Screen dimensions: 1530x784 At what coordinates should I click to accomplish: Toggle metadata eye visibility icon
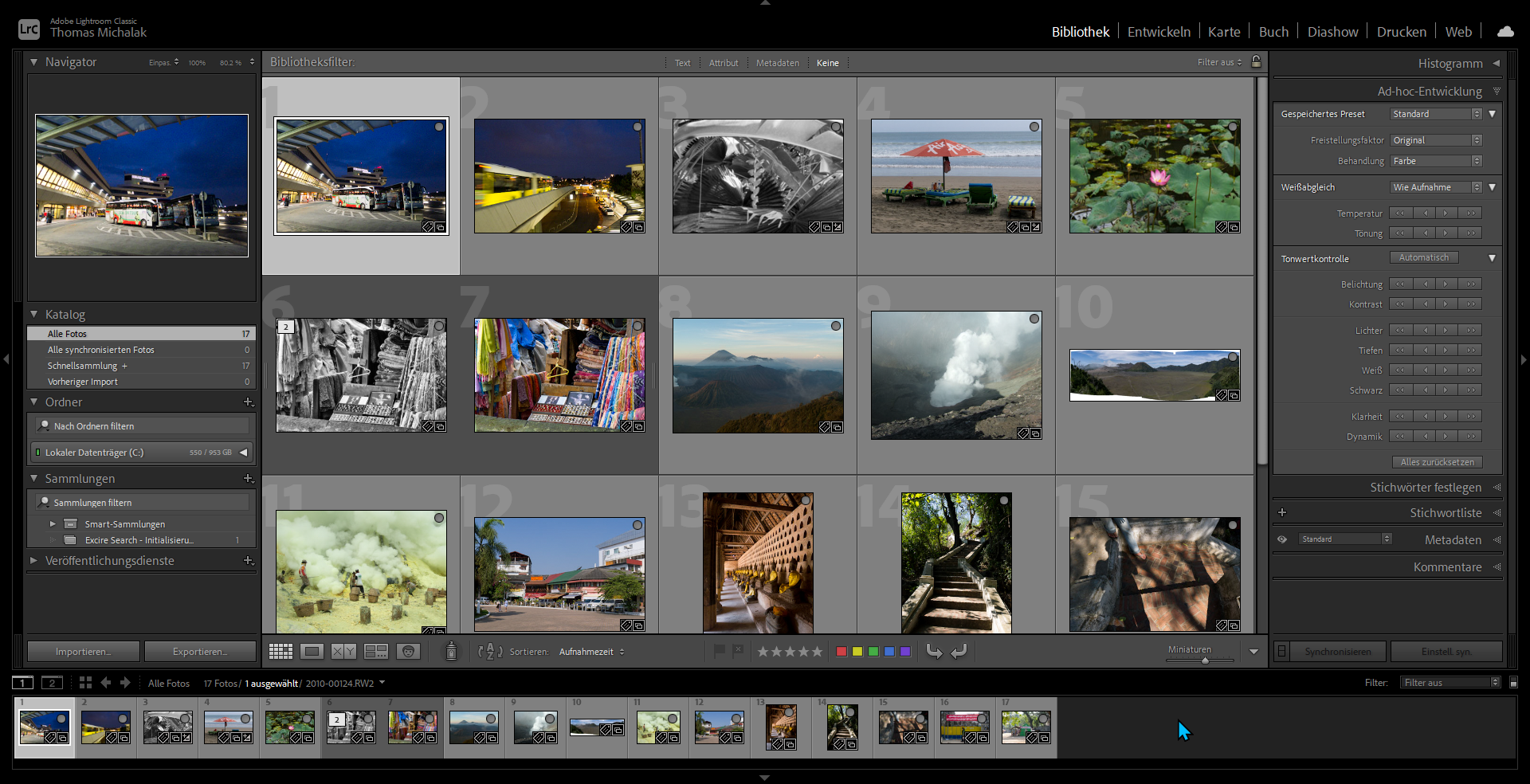click(x=1282, y=539)
